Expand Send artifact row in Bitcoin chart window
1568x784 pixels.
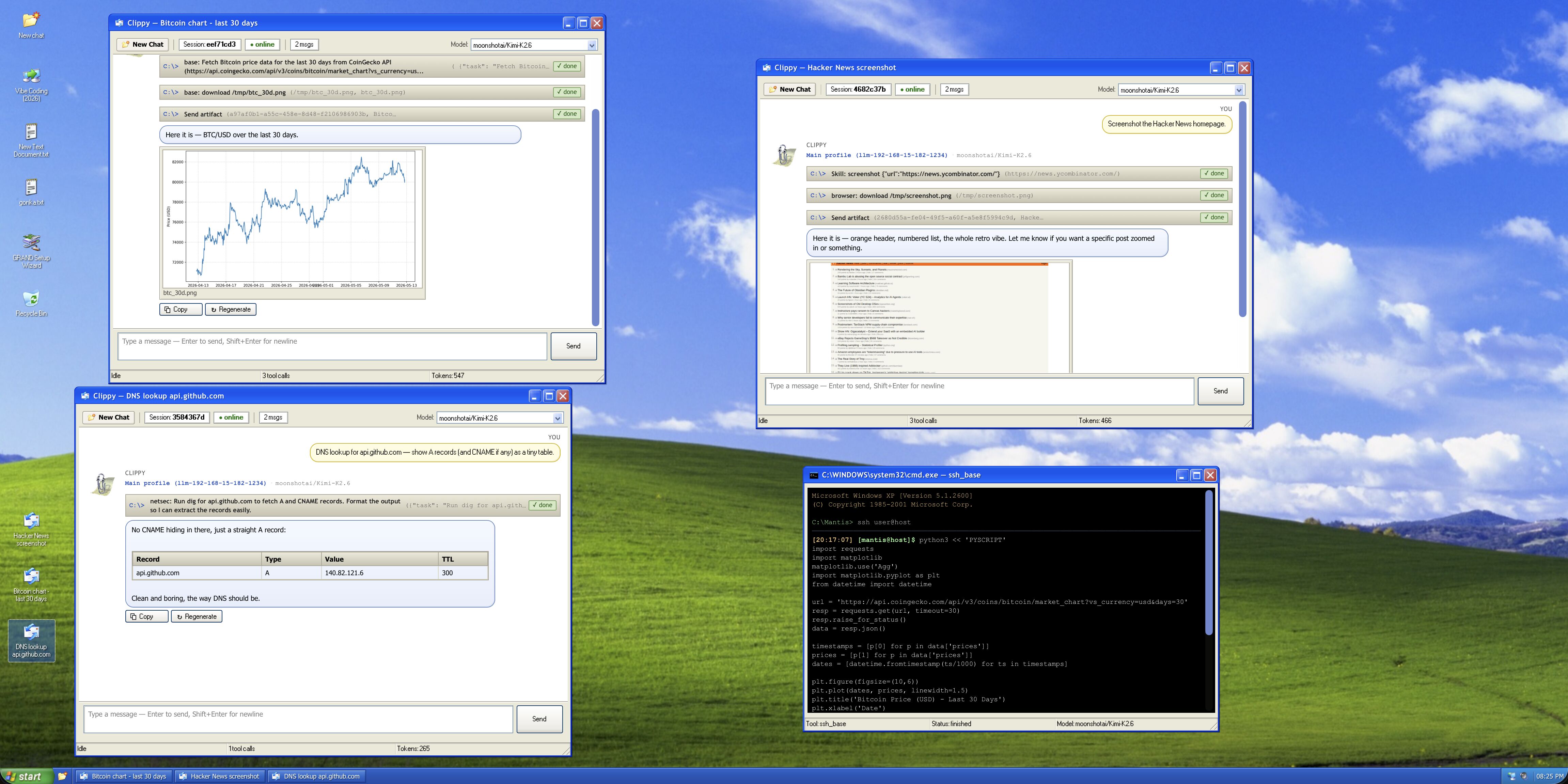372,114
